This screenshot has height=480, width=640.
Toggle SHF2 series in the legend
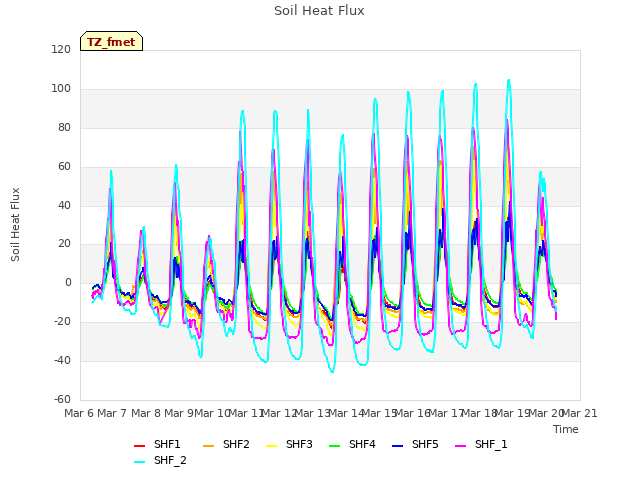pyautogui.click(x=226, y=444)
